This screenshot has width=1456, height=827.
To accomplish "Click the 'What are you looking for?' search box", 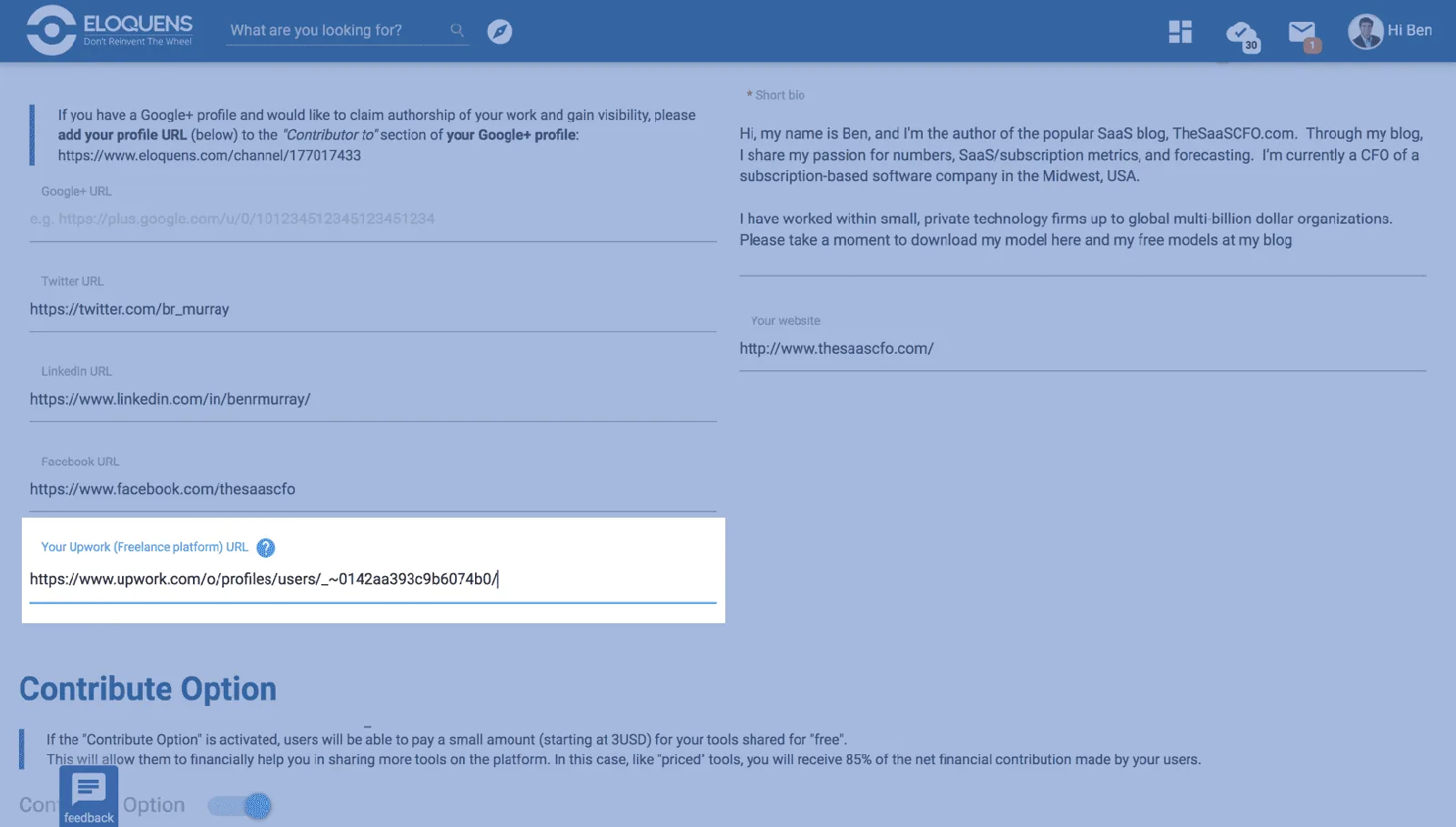I will tap(339, 30).
